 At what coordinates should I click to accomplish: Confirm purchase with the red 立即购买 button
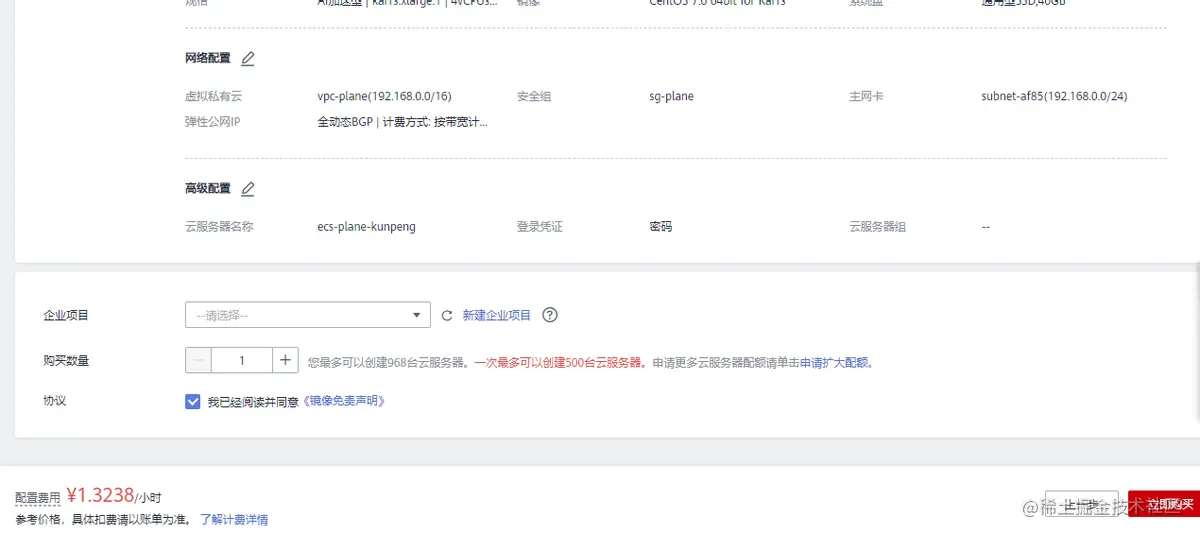point(1164,505)
